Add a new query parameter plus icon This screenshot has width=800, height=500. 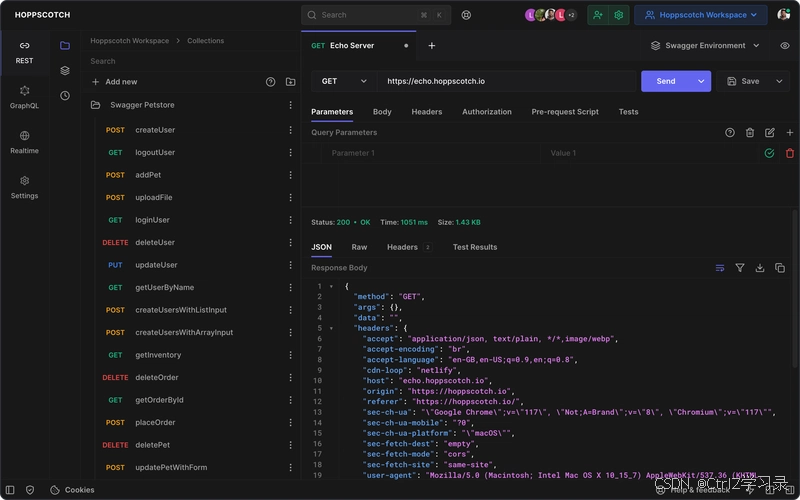coord(789,133)
